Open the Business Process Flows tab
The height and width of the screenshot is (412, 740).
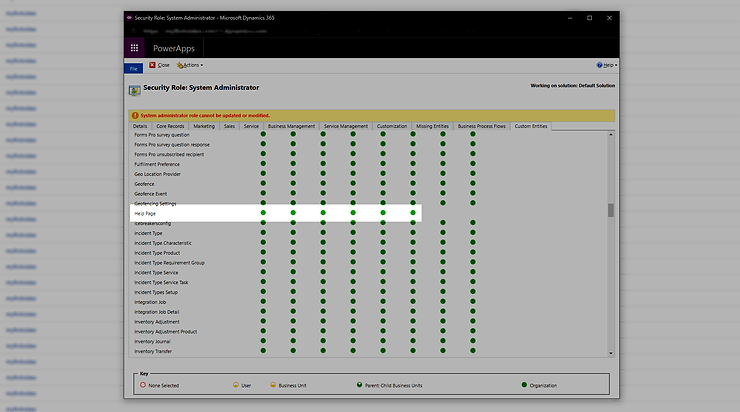tap(481, 126)
